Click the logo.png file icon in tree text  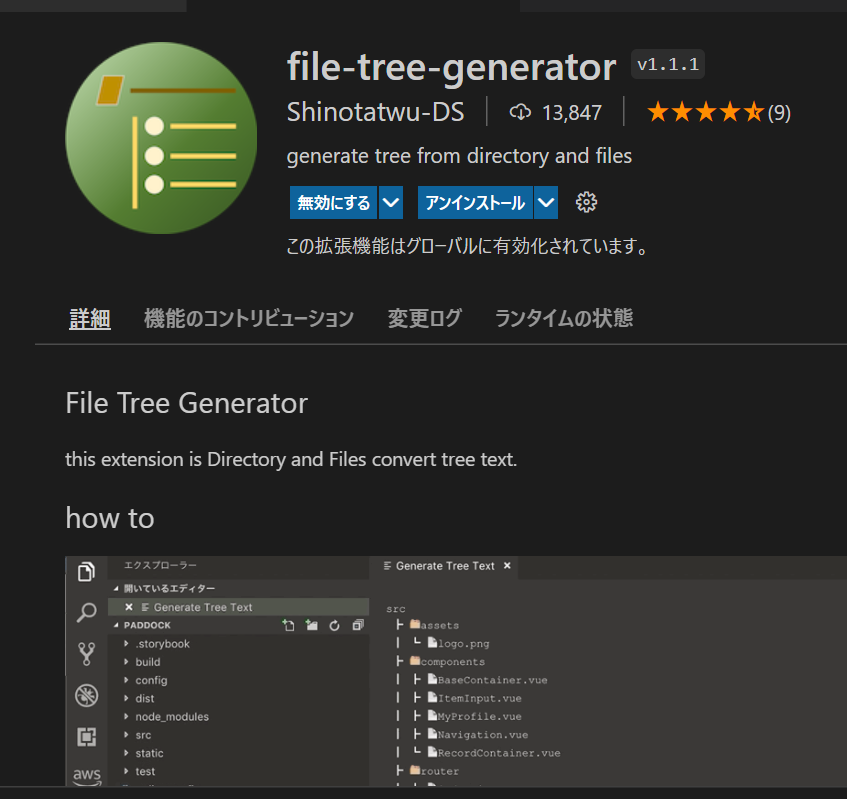tap(432, 642)
